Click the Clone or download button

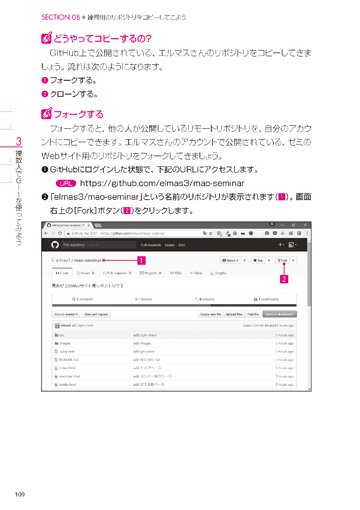[279, 314]
